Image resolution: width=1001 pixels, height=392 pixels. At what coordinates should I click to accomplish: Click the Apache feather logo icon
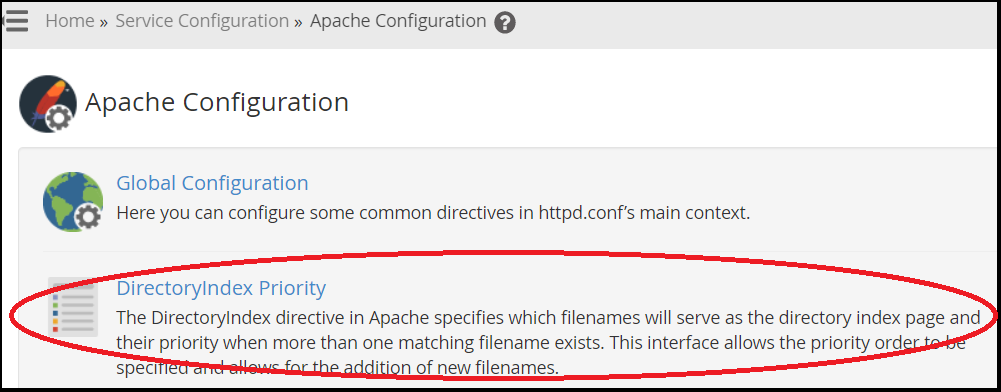coord(48,104)
